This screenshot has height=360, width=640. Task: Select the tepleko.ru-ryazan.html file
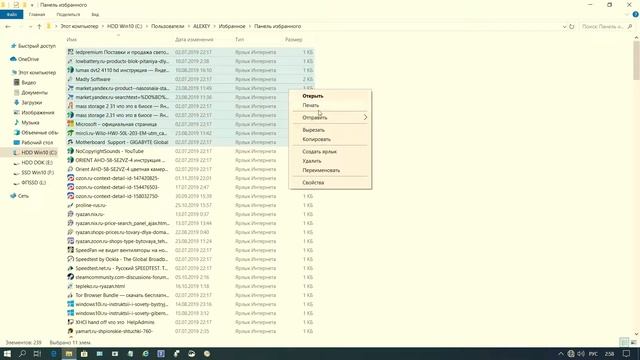click(x=100, y=286)
